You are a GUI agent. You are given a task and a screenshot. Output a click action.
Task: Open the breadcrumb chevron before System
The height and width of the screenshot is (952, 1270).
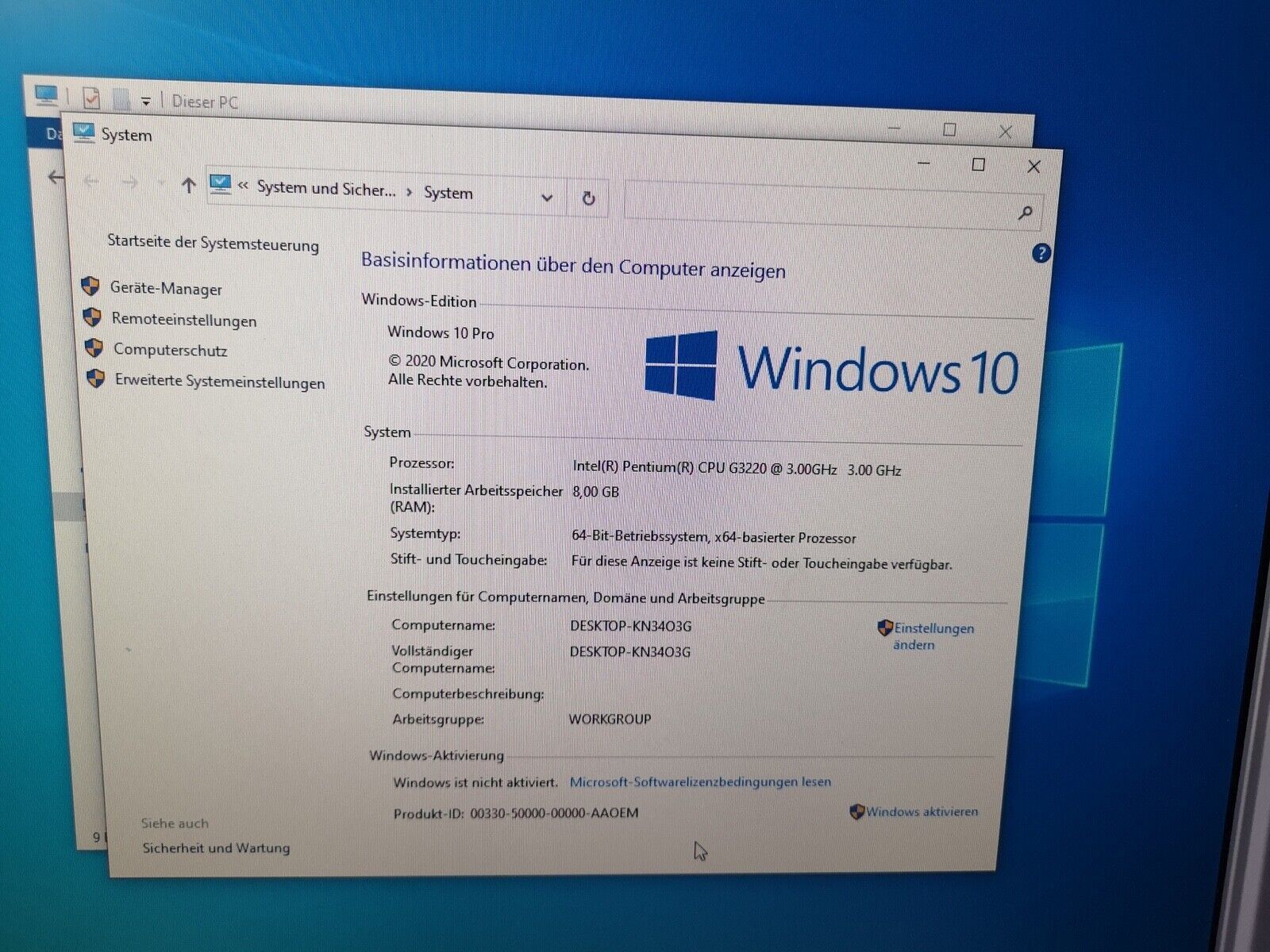[410, 192]
